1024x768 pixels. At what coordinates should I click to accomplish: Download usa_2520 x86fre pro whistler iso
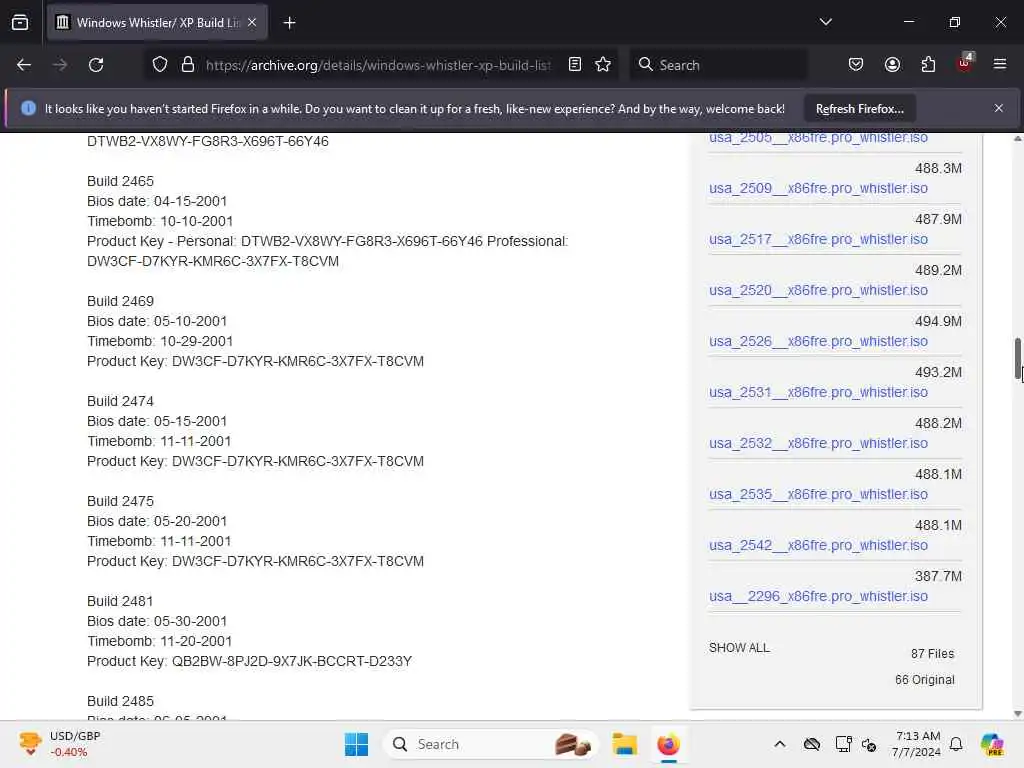tap(818, 290)
